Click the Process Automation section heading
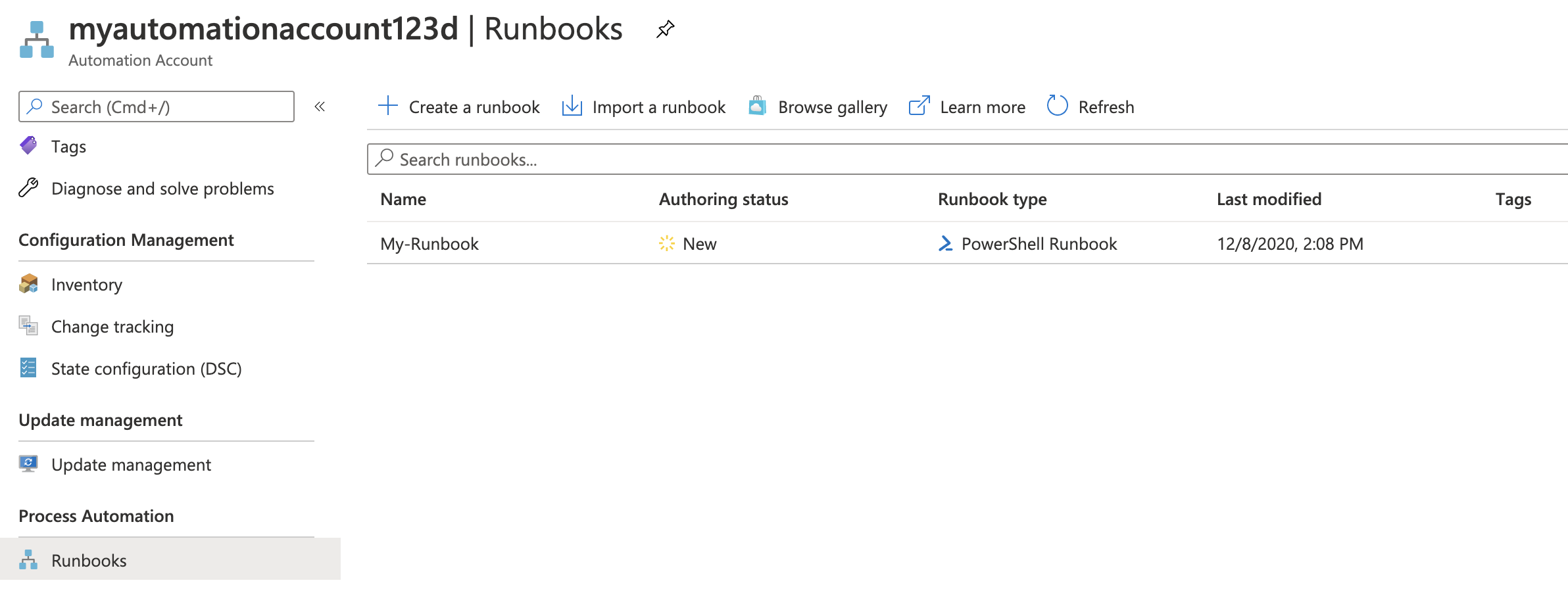 [96, 516]
